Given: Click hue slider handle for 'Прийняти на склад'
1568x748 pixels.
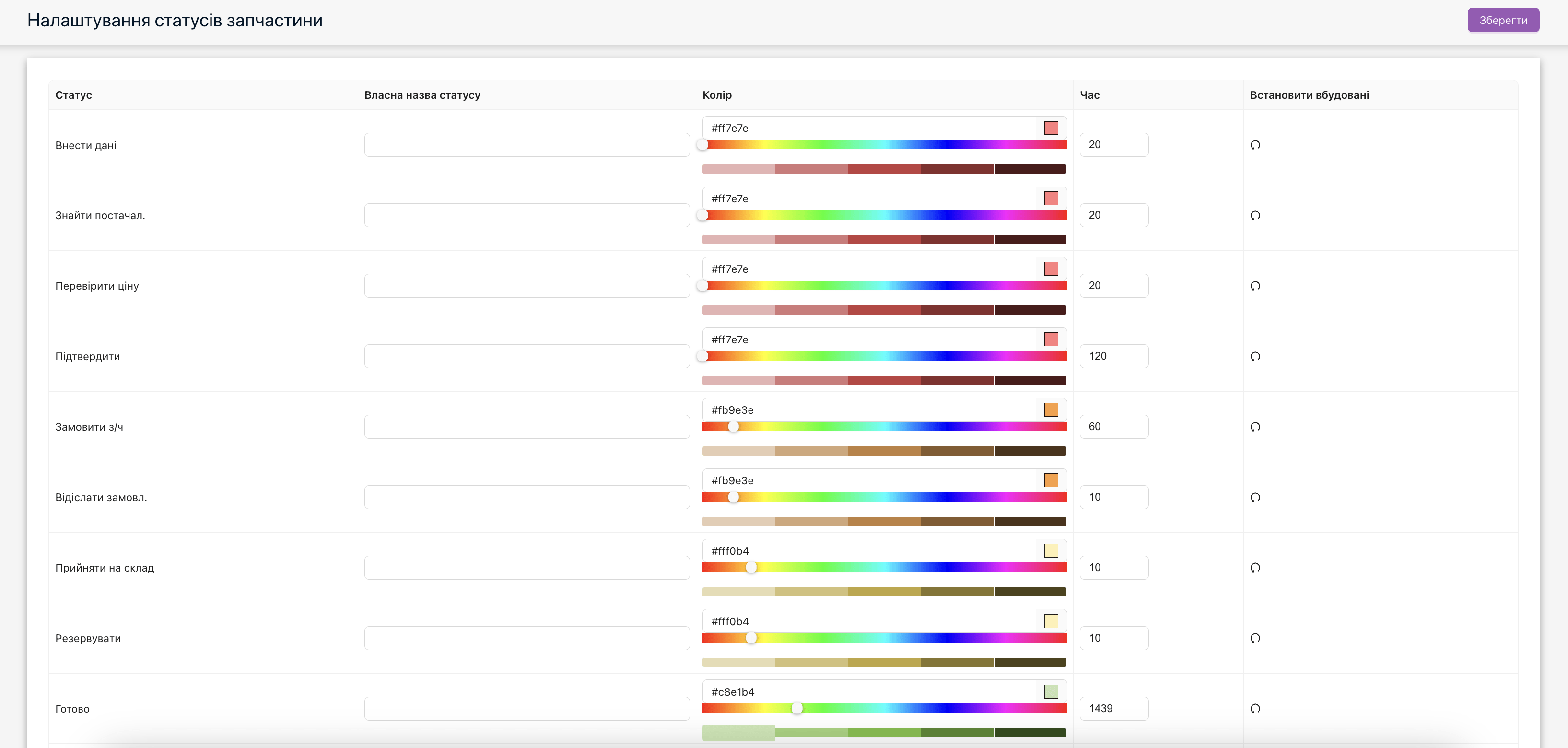Looking at the screenshot, I should tap(751, 567).
